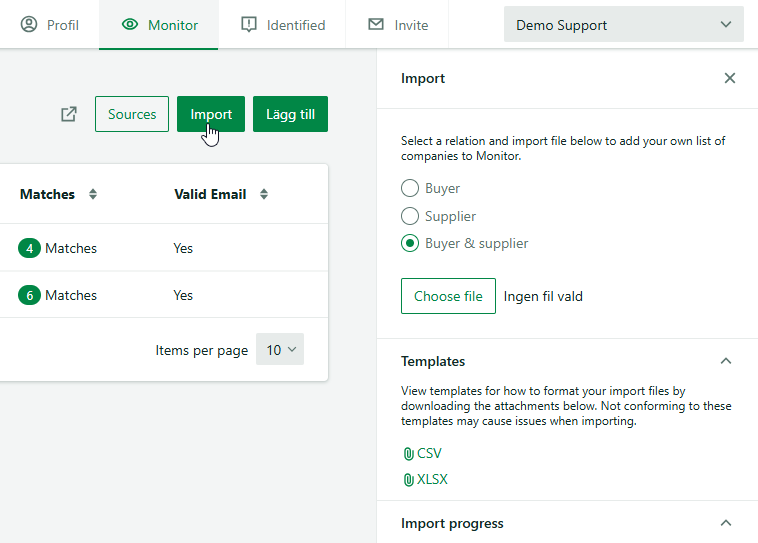The height and width of the screenshot is (543, 758).
Task: Click the Choose file button
Action: point(448,296)
